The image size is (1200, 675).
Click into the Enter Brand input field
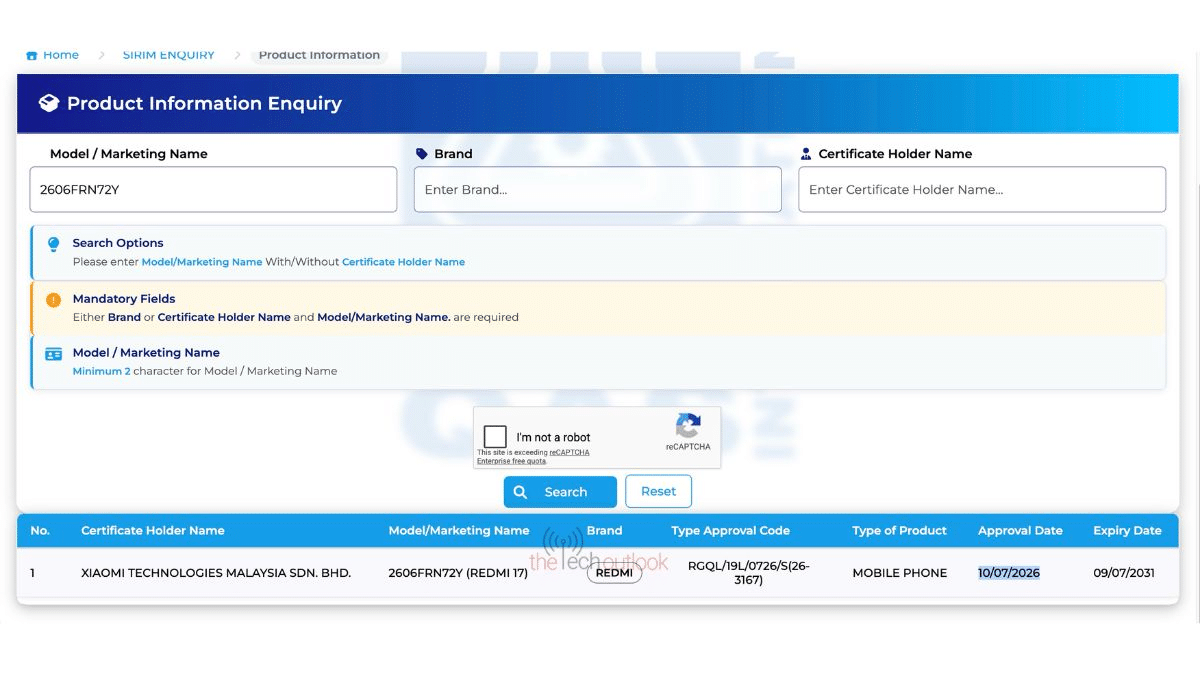point(598,189)
